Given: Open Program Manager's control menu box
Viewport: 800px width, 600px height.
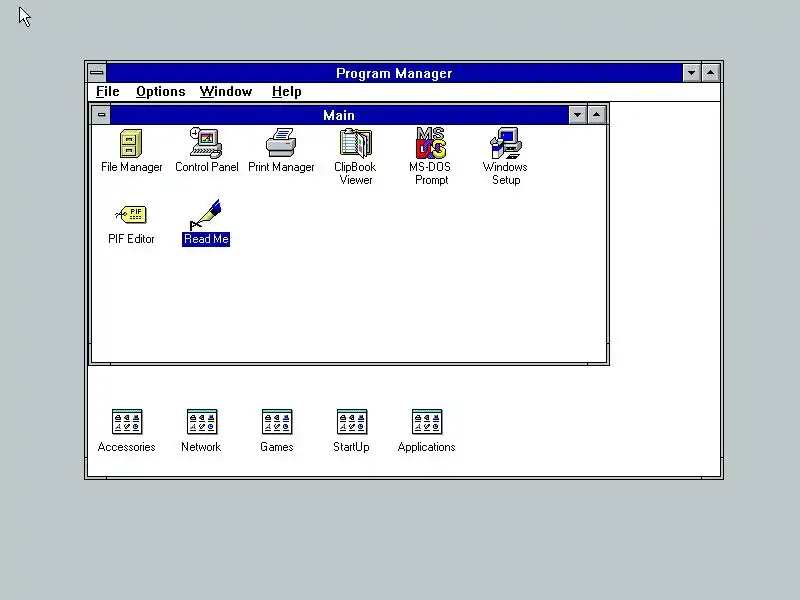Looking at the screenshot, I should click(96, 73).
